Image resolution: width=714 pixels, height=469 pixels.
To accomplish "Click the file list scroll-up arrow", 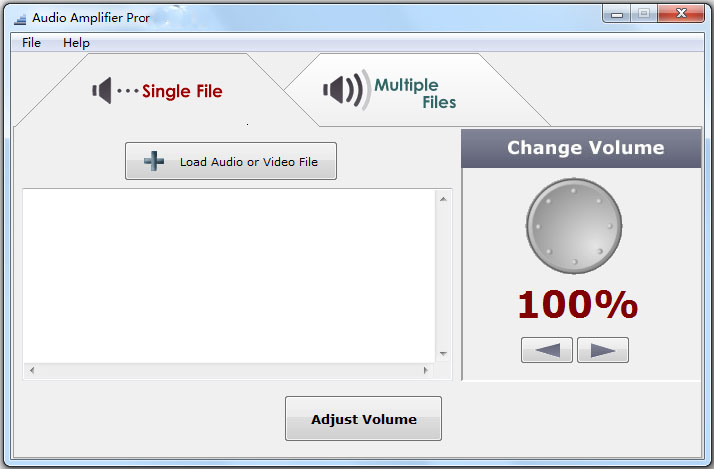I will [443, 199].
